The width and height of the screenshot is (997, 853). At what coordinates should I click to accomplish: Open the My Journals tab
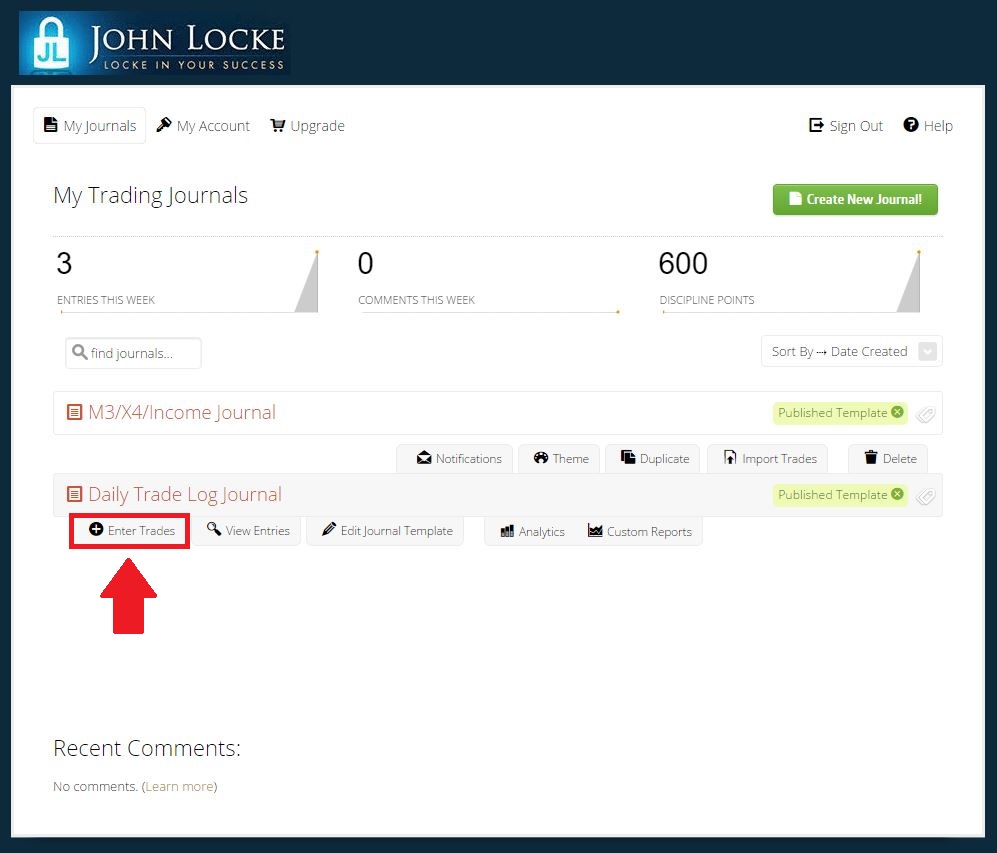coord(90,125)
